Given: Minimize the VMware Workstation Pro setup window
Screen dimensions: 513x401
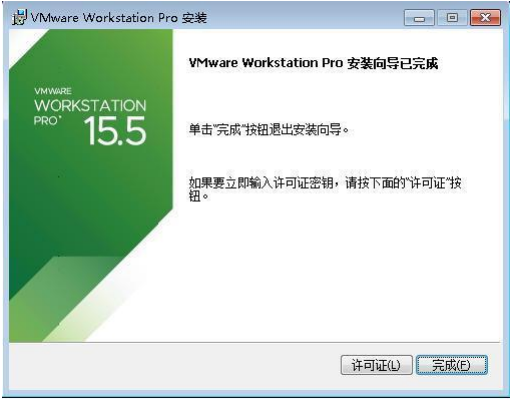Looking at the screenshot, I should (419, 17).
